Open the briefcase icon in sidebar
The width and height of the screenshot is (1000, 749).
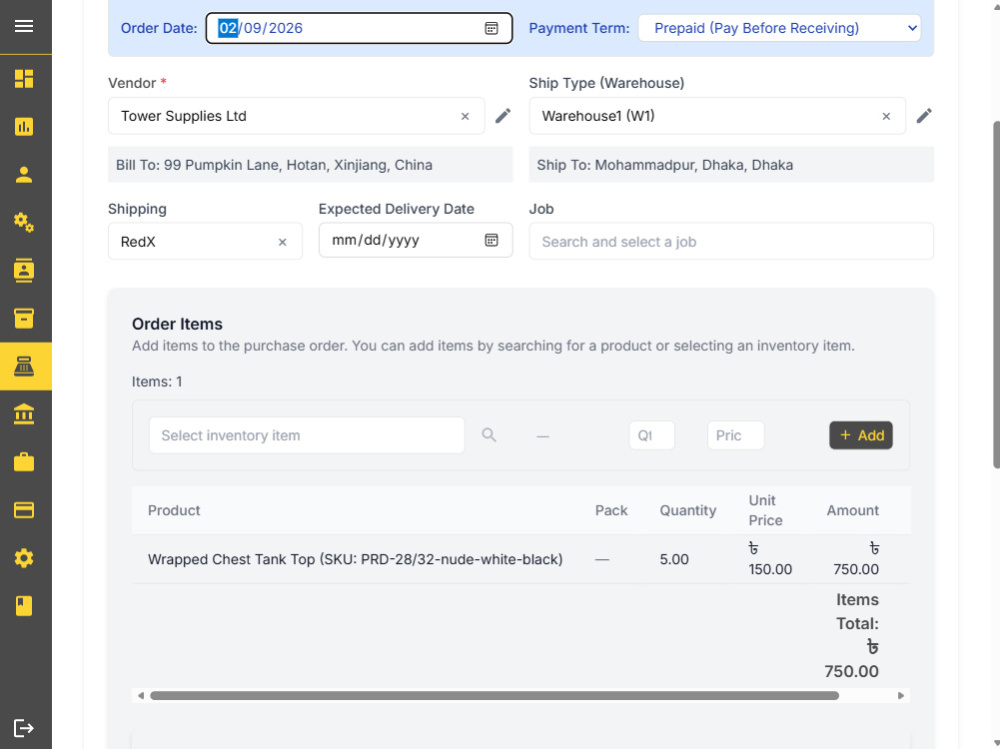click(x=24, y=462)
